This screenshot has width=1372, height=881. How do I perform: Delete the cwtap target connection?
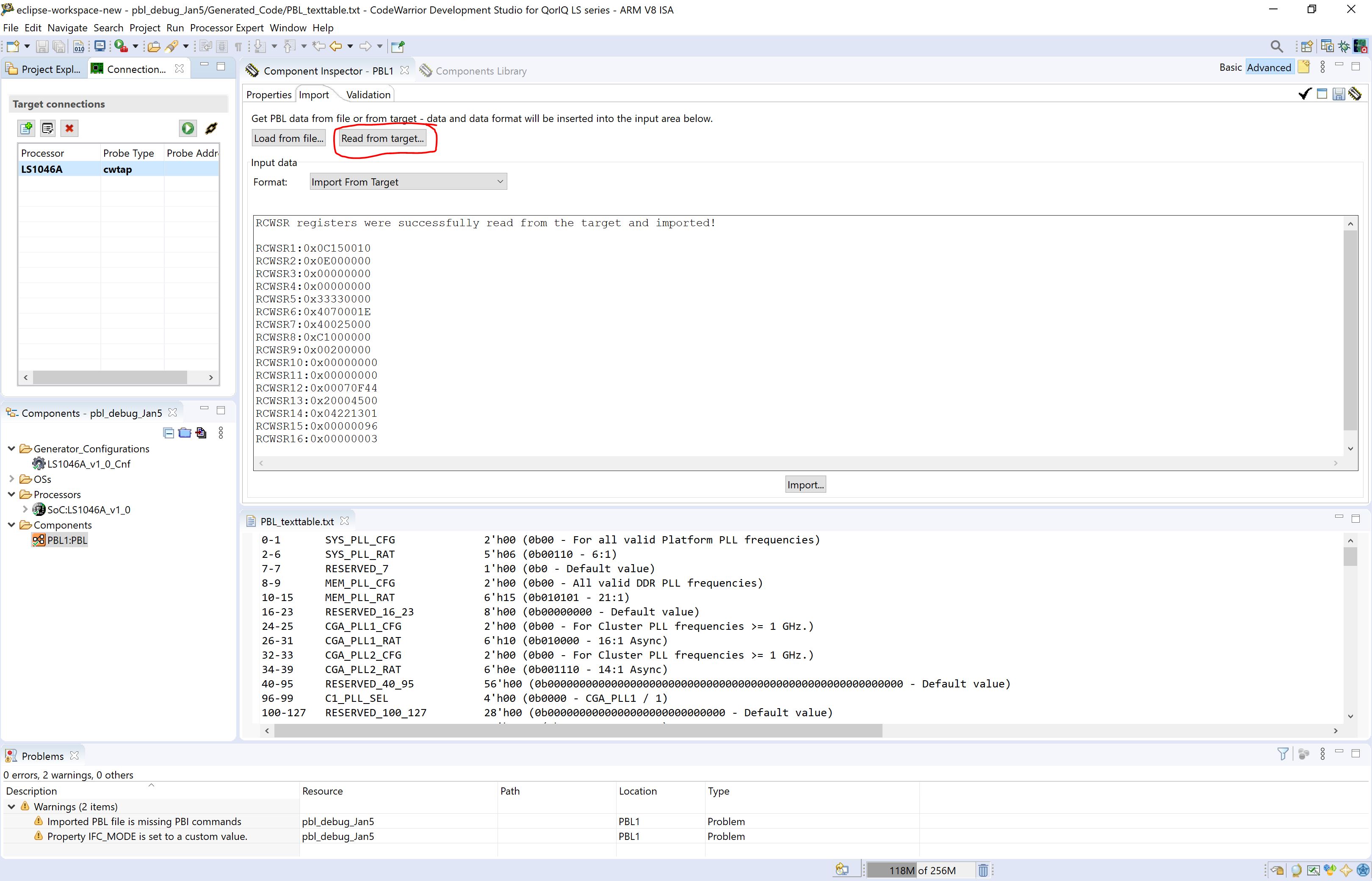[69, 128]
